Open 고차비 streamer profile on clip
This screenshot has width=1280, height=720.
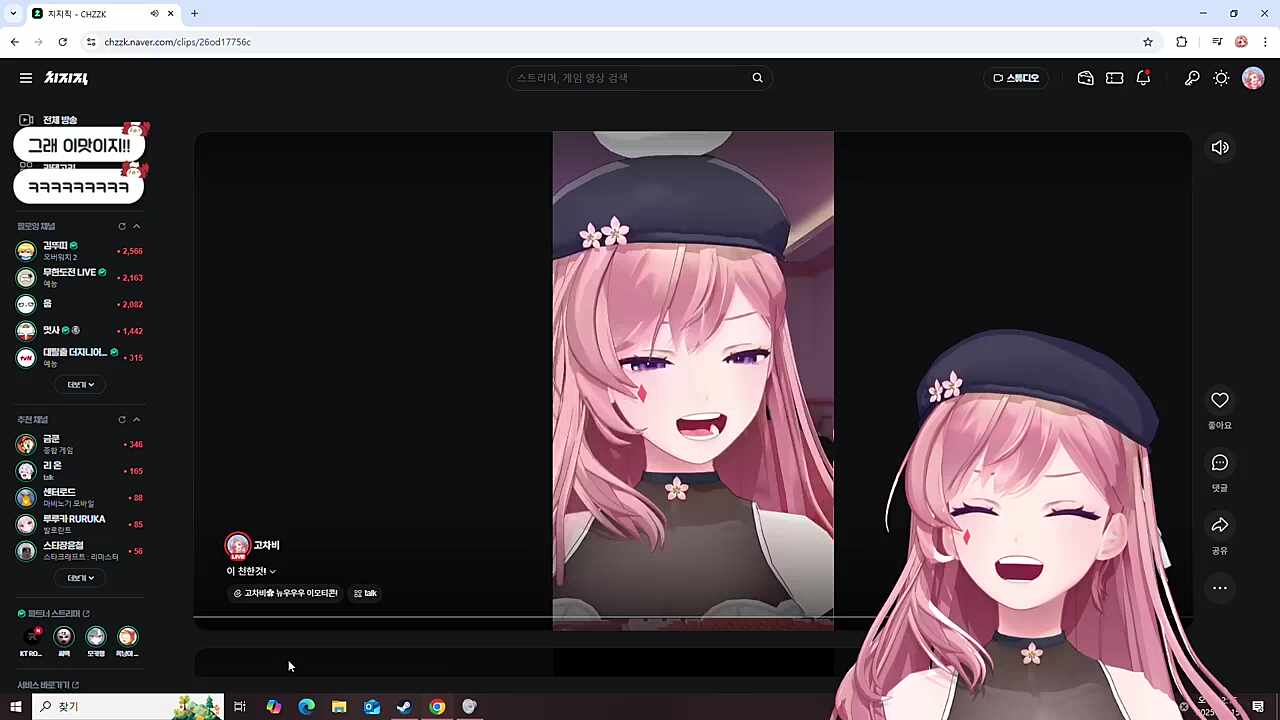pos(253,545)
